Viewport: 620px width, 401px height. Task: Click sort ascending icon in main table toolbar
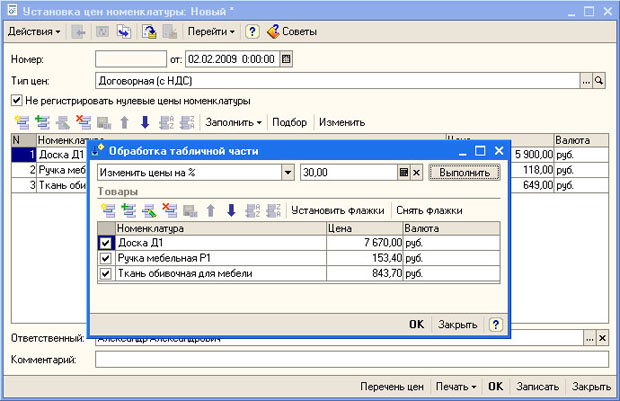pos(166,123)
